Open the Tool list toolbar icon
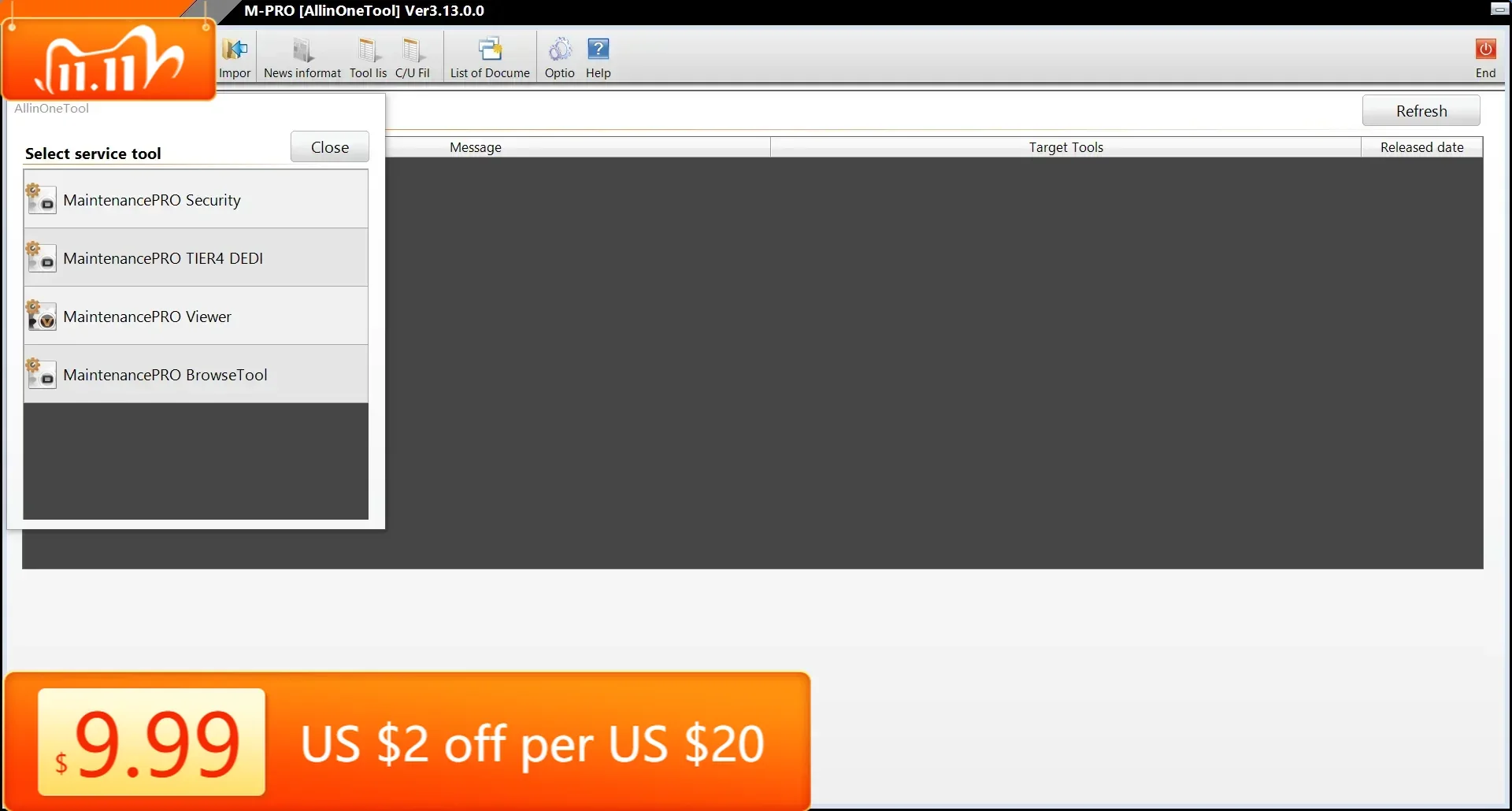The width and height of the screenshot is (1512, 811). (368, 50)
